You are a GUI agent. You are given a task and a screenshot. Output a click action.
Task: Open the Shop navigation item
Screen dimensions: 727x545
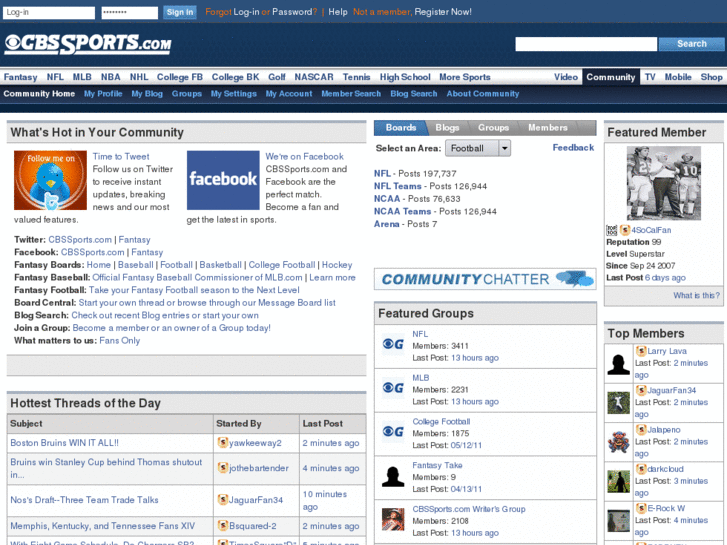point(711,77)
